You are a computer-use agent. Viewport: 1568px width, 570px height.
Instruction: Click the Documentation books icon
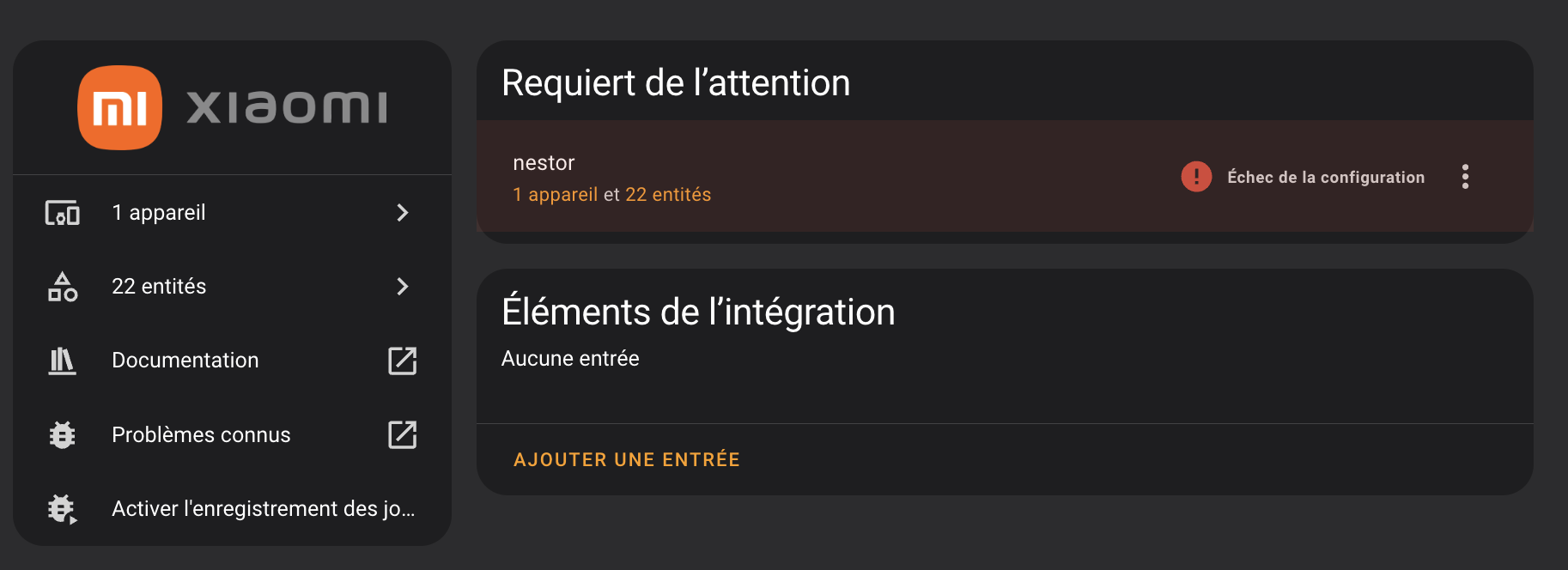(63, 361)
